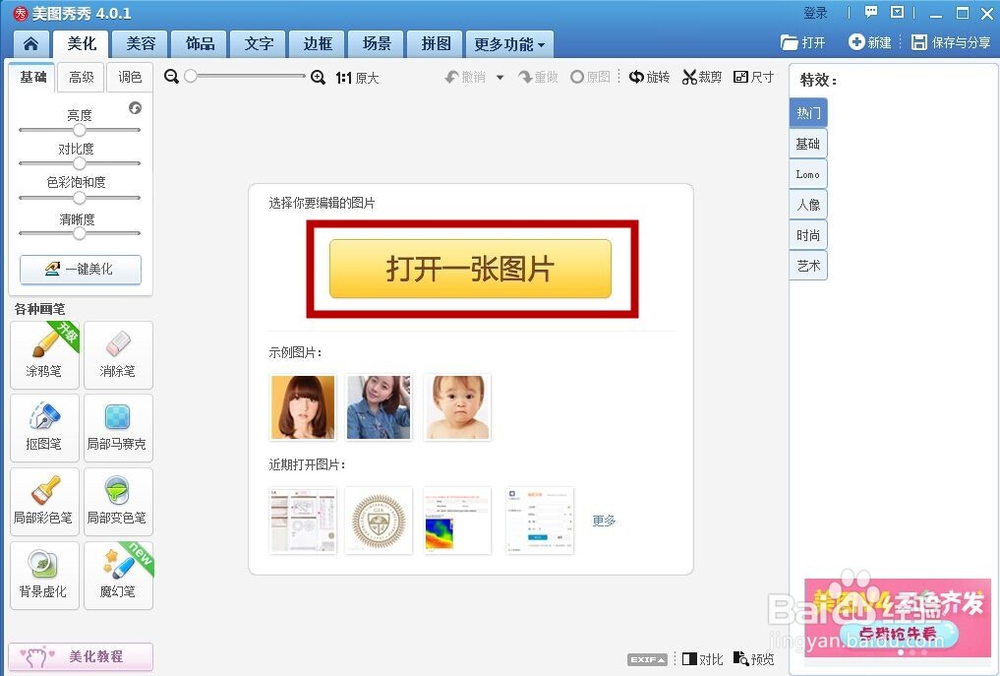Click the 清晰度 sharpness slider handle
Image resolution: width=1000 pixels, height=676 pixels.
coord(79,233)
